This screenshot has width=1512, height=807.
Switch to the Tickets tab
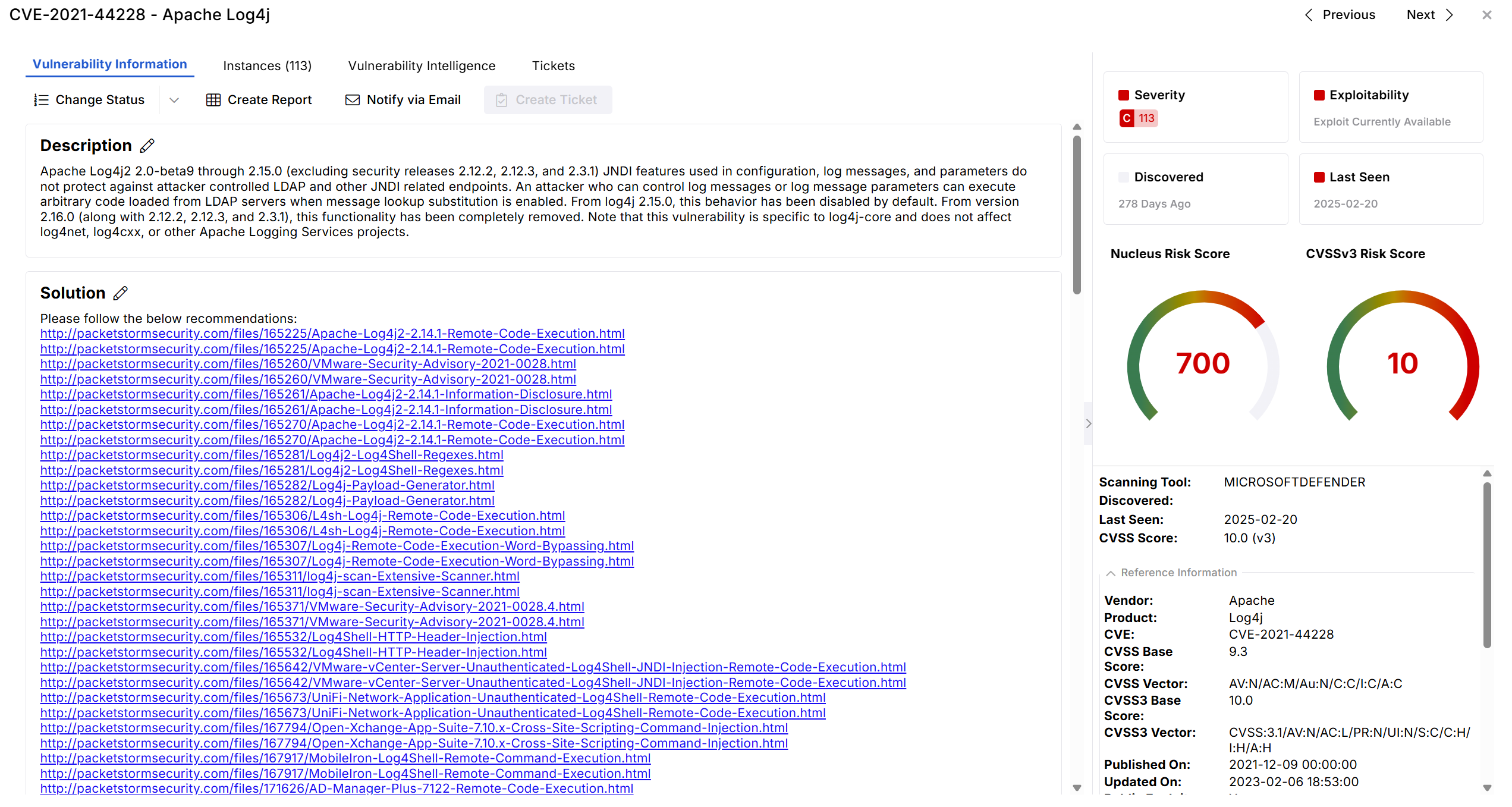point(553,65)
